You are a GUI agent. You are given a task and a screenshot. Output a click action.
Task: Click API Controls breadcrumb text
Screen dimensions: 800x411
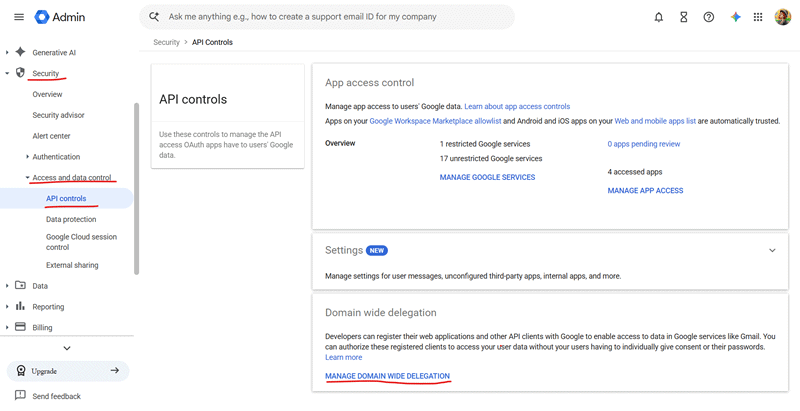tap(212, 42)
